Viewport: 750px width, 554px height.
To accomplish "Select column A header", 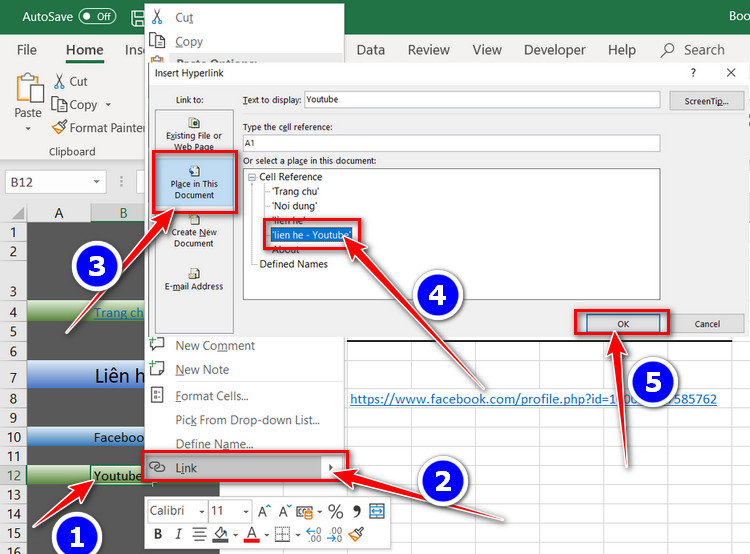I will pyautogui.click(x=59, y=213).
